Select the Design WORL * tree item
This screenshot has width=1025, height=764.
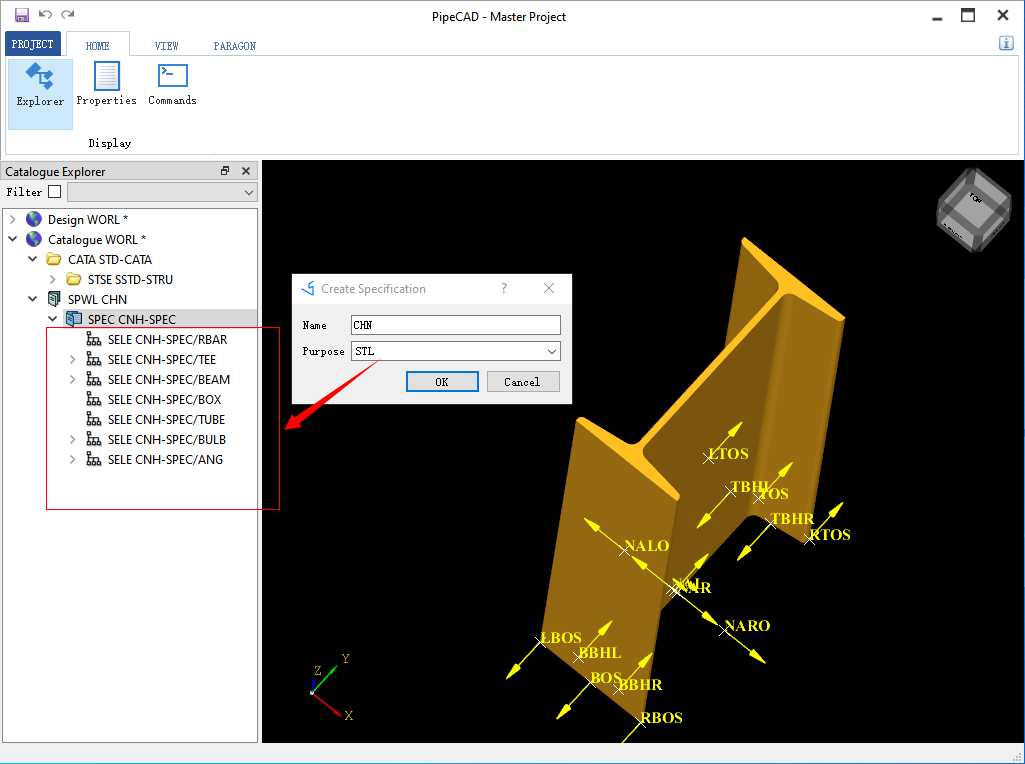(88, 219)
